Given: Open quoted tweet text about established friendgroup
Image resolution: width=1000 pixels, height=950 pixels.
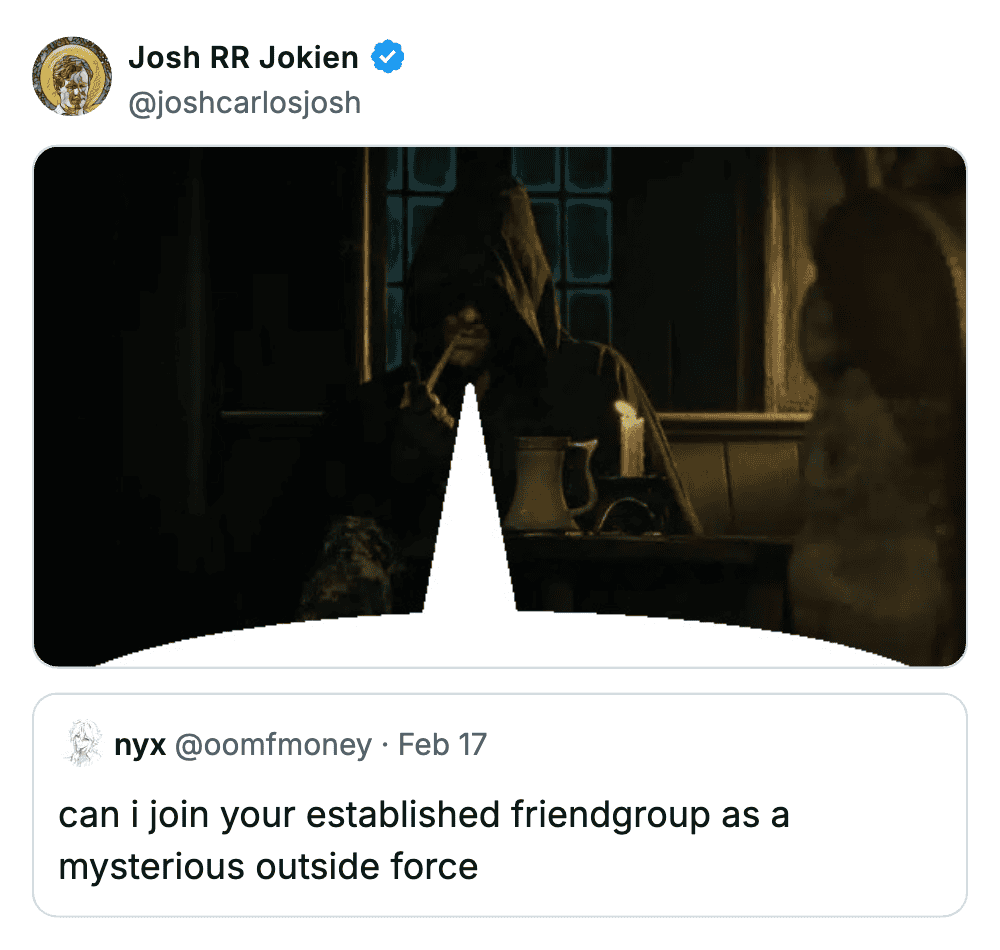Looking at the screenshot, I should pyautogui.click(x=424, y=840).
